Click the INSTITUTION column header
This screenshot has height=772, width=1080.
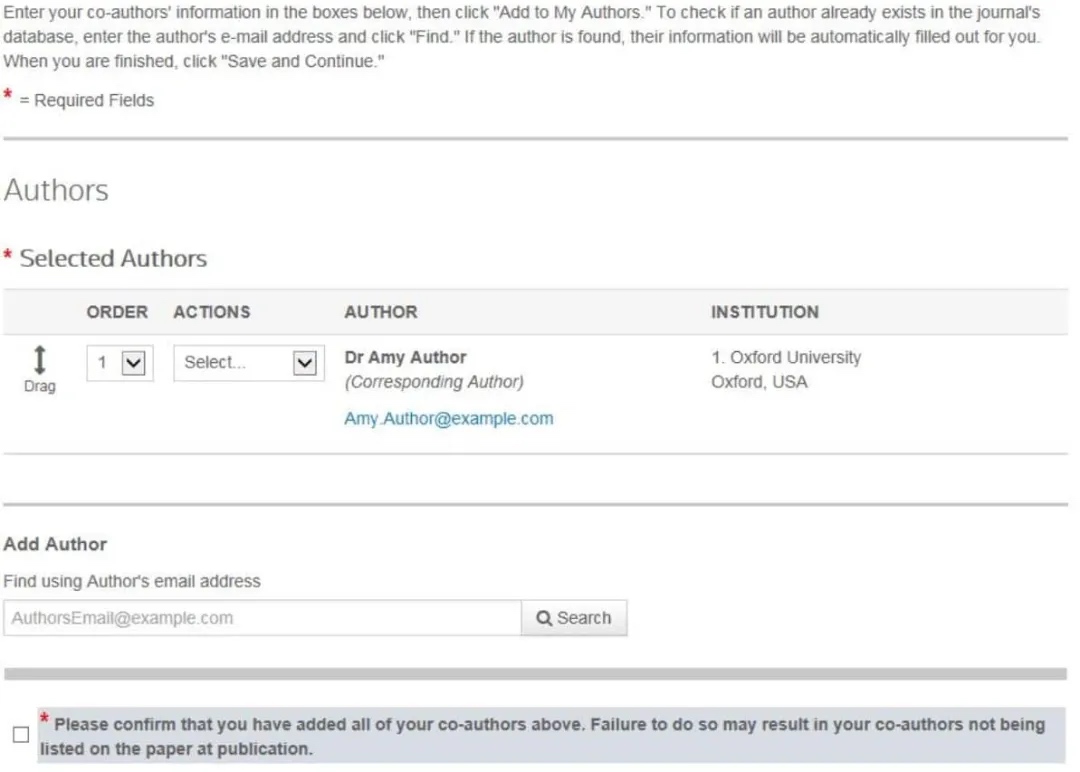(x=764, y=312)
